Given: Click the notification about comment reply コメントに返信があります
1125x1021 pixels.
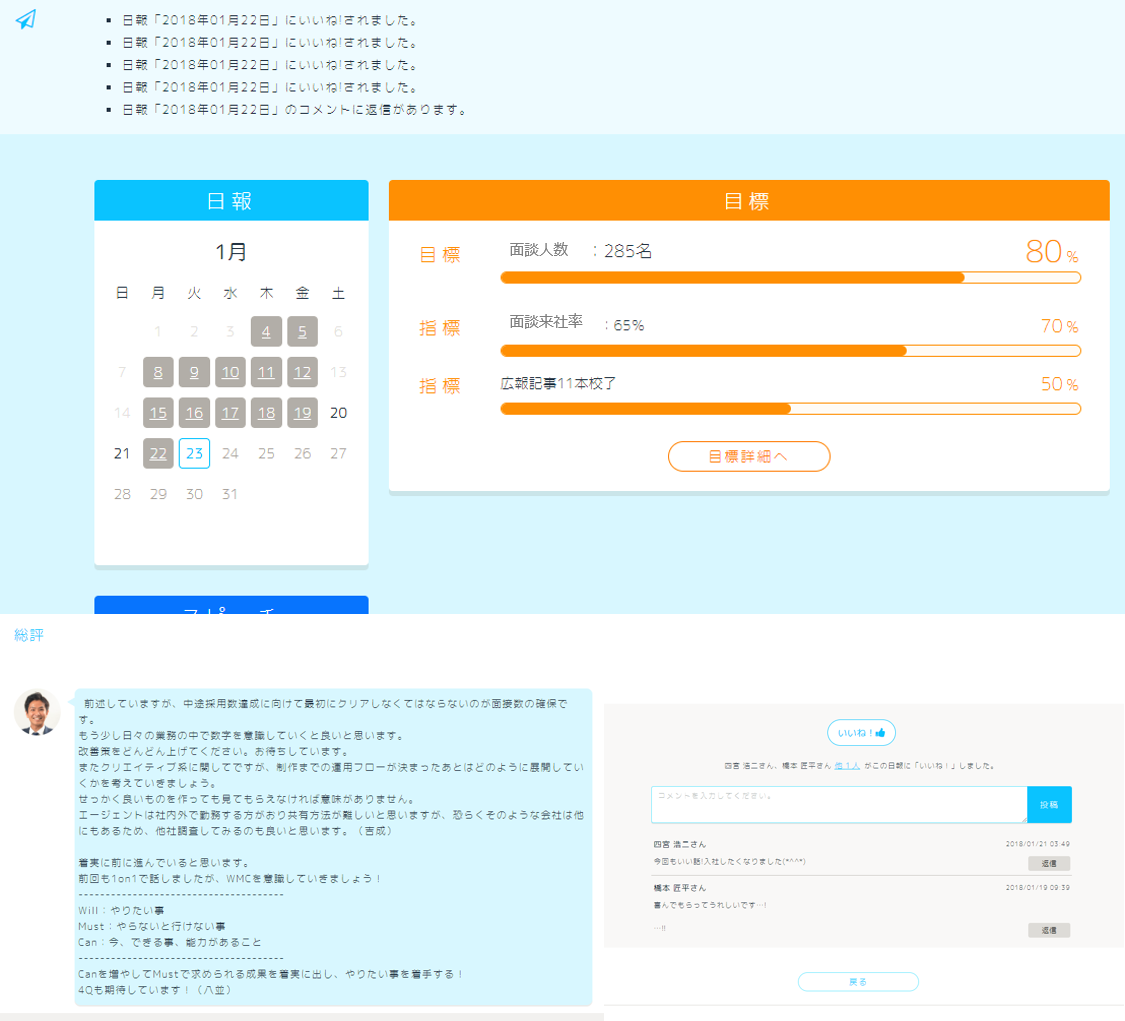Looking at the screenshot, I should [296, 110].
